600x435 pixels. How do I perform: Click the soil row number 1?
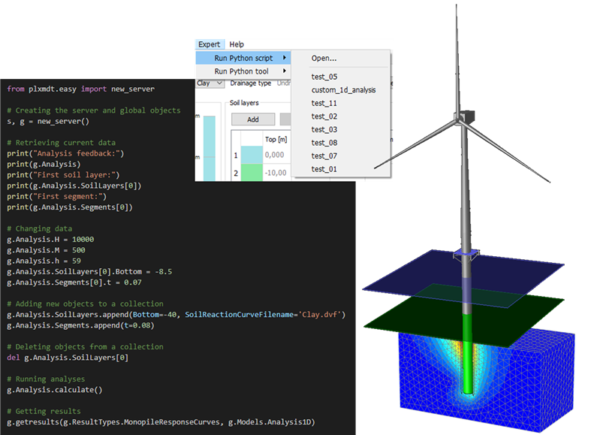pos(236,155)
